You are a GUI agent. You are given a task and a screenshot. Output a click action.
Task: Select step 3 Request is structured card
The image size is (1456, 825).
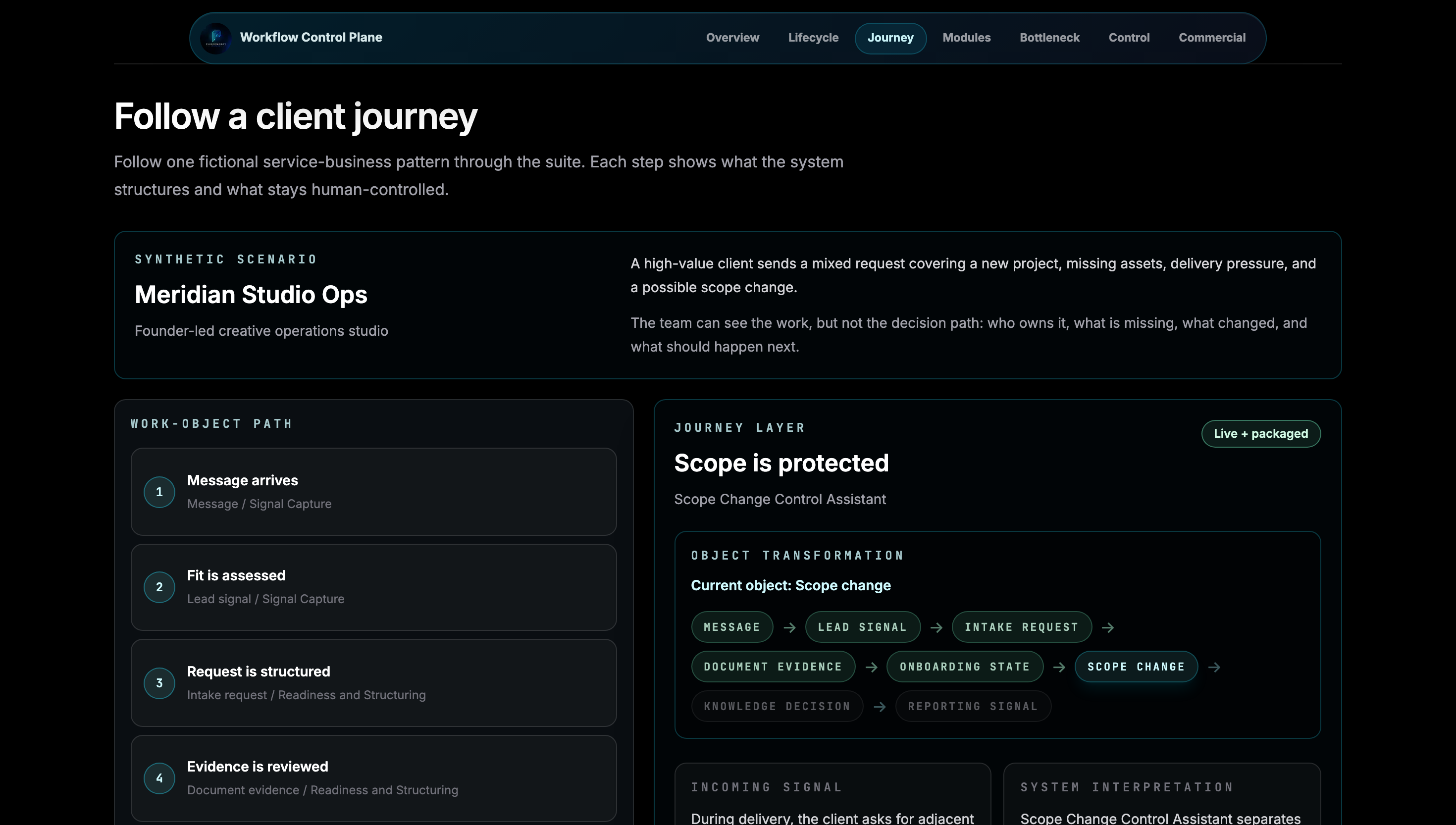(x=373, y=683)
